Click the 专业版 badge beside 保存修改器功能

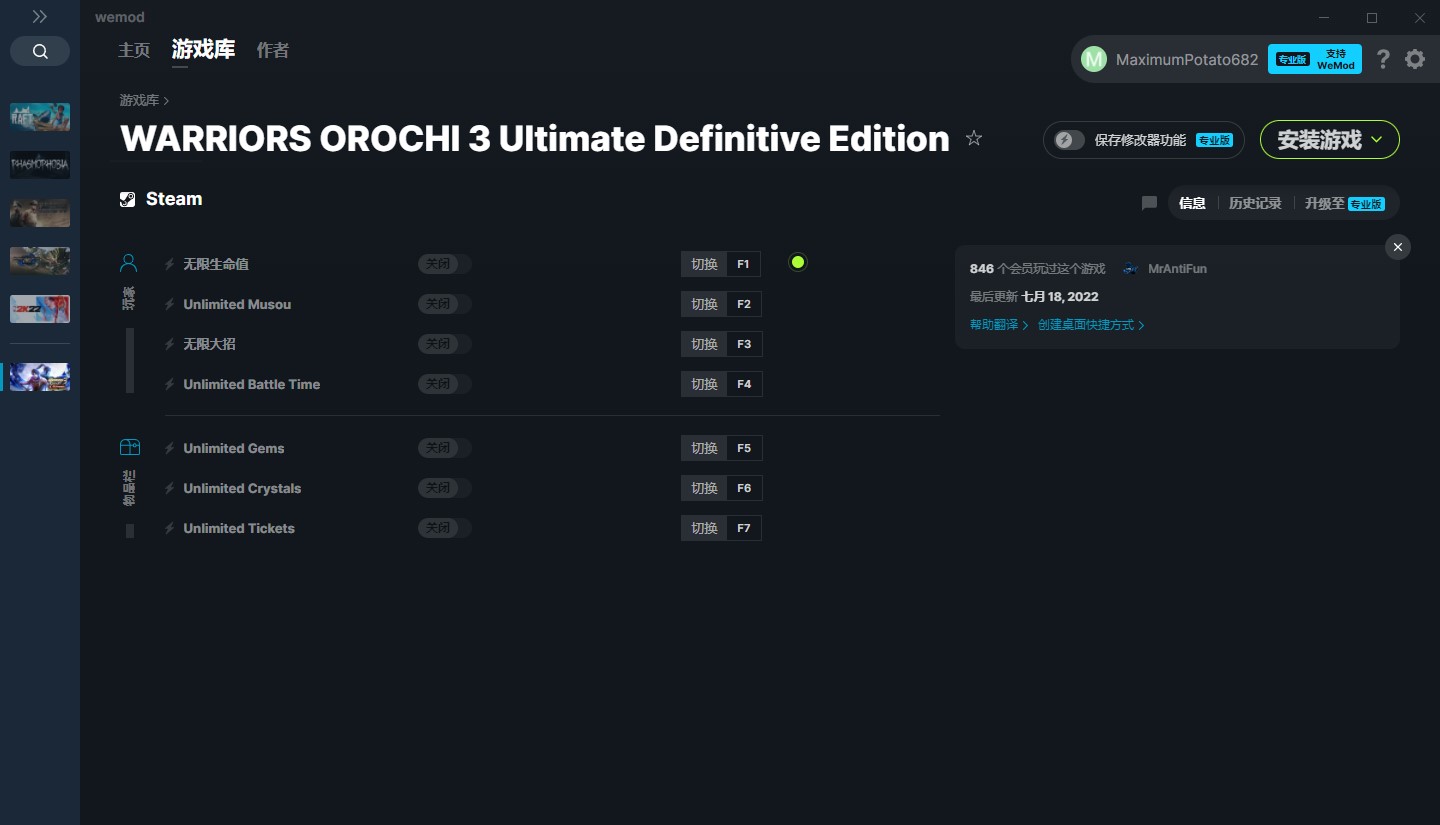point(1214,140)
